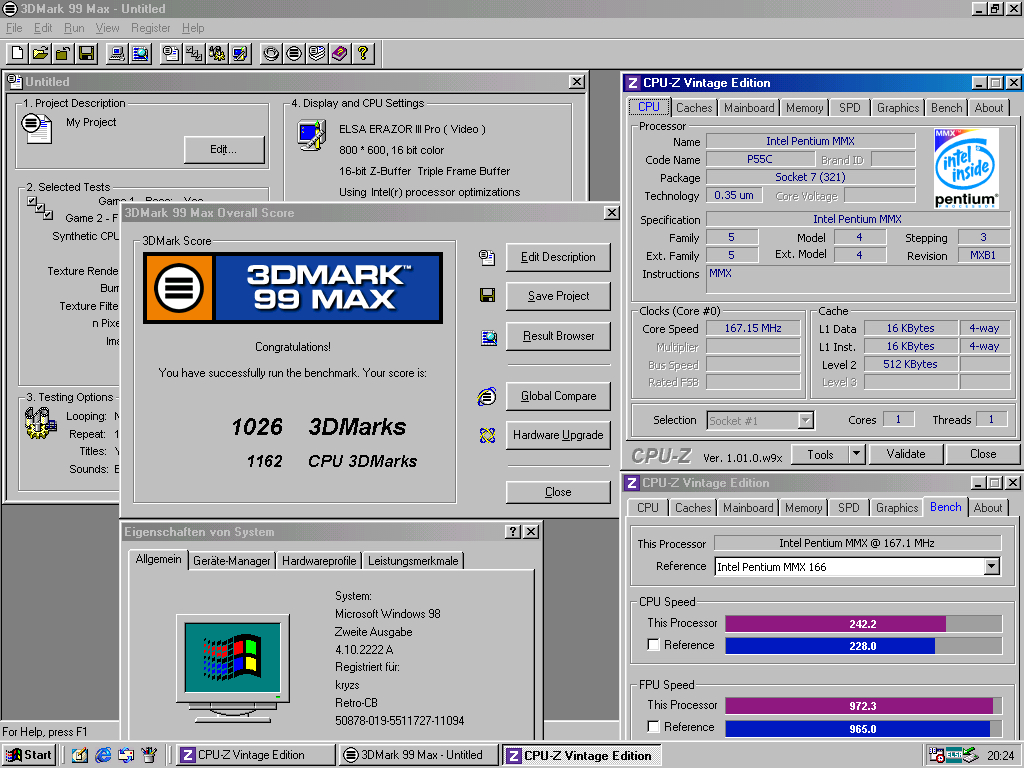Select SPD tab in bottom CPU-Z window
1024x768 pixels.
[848, 507]
